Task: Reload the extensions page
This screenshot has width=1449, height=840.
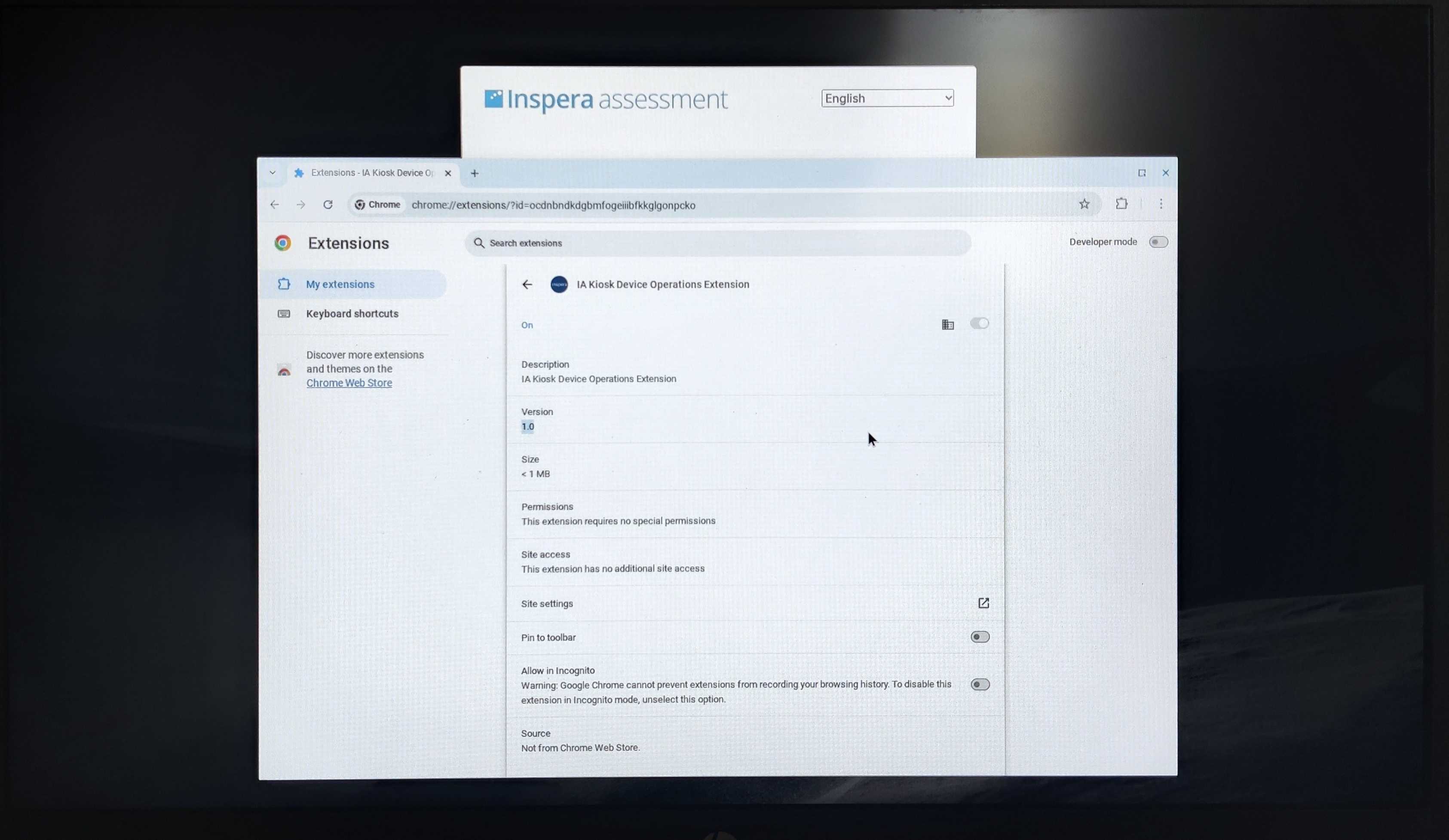Action: click(x=328, y=205)
